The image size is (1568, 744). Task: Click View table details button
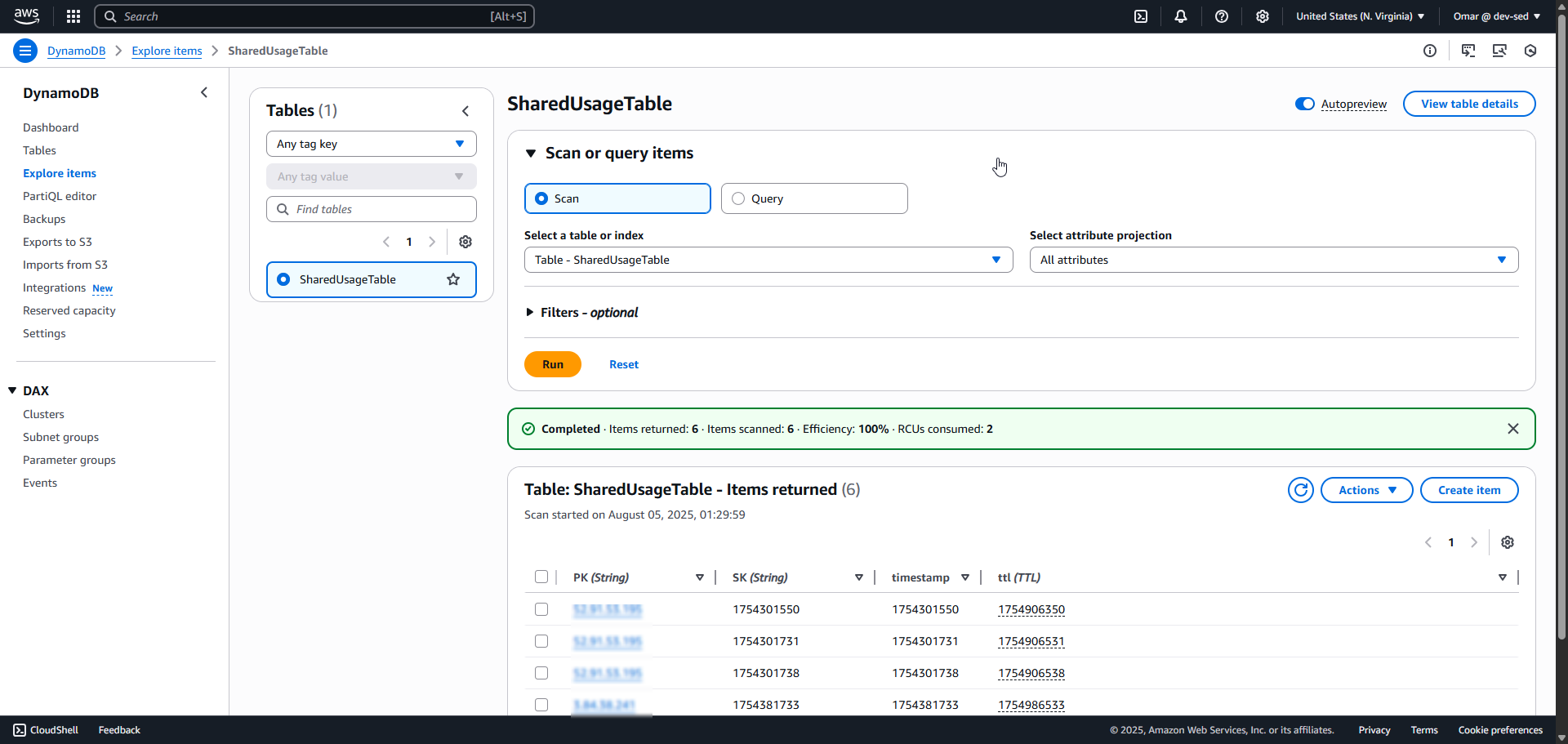tap(1469, 104)
